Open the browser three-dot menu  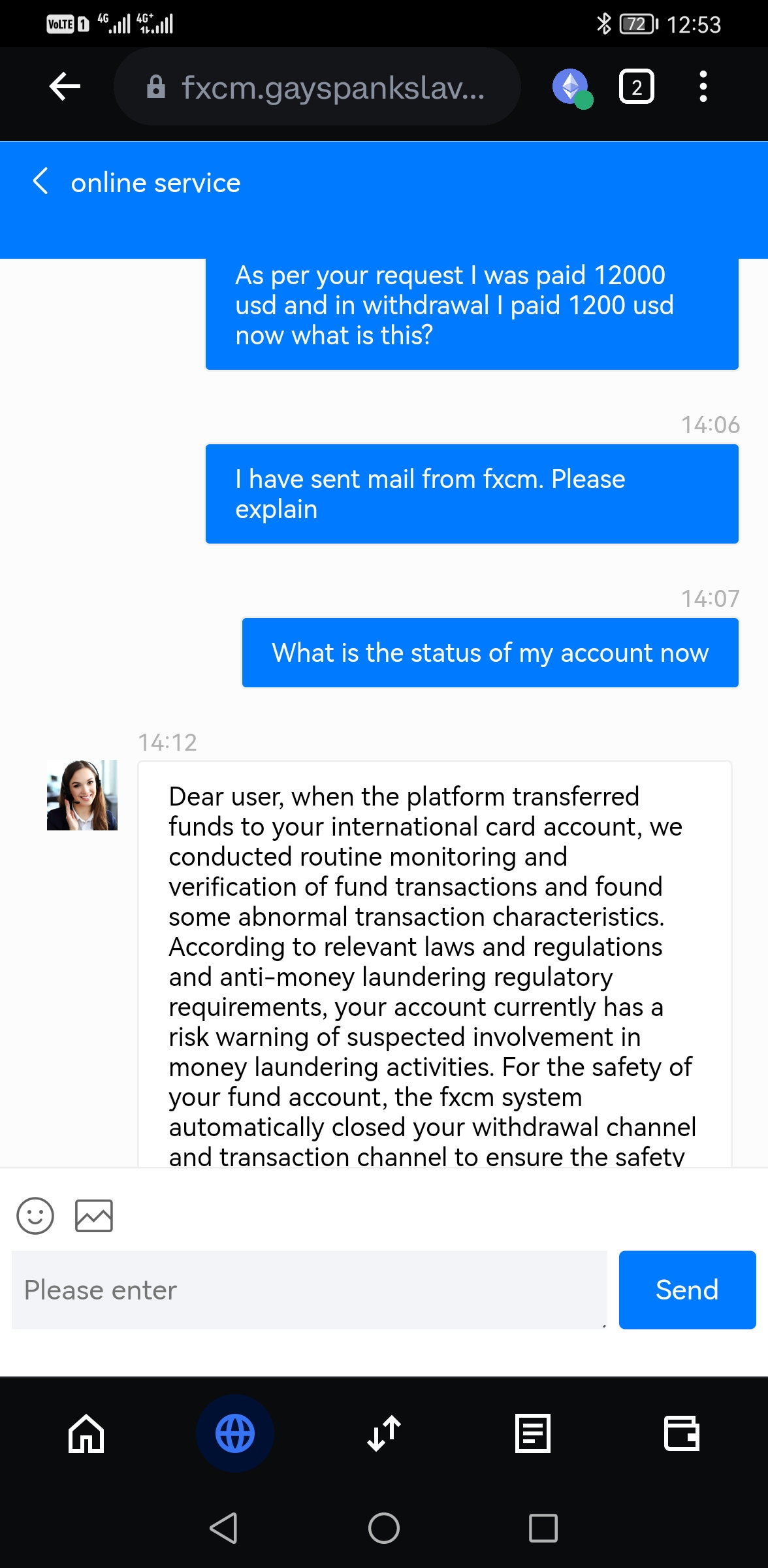tap(703, 87)
